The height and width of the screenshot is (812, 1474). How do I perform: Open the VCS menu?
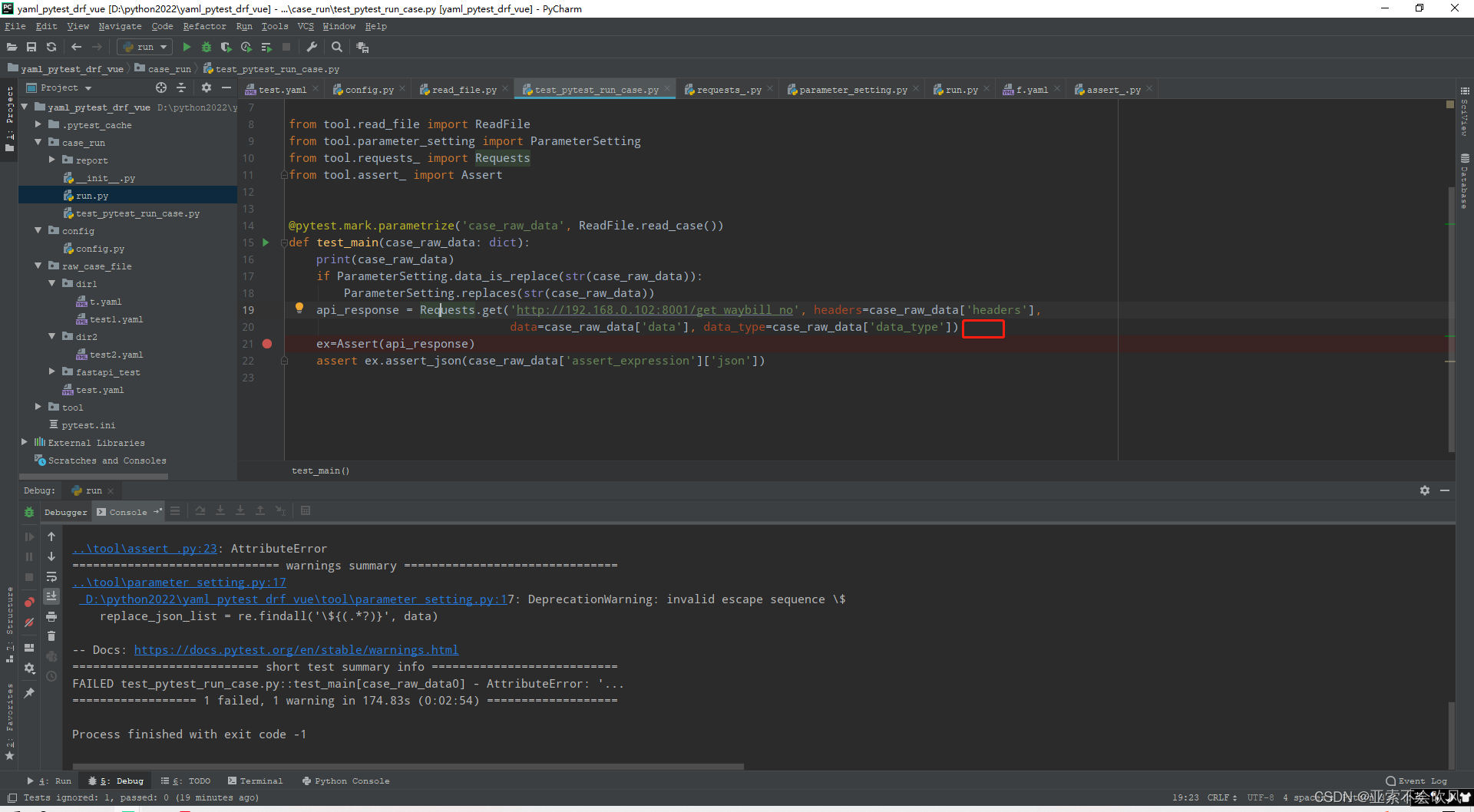coord(306,26)
